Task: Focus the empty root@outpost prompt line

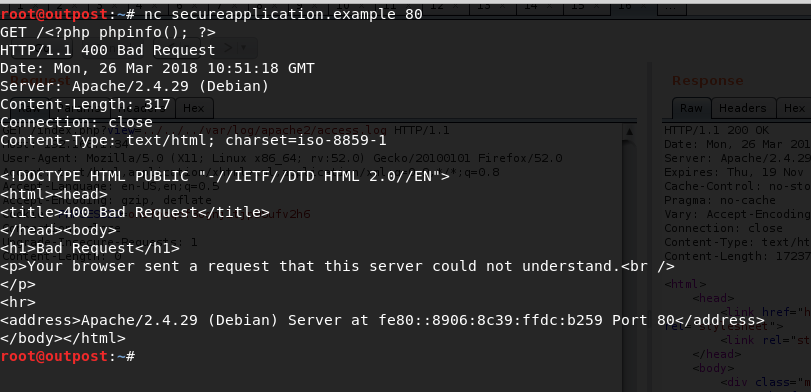Action: [x=67, y=356]
